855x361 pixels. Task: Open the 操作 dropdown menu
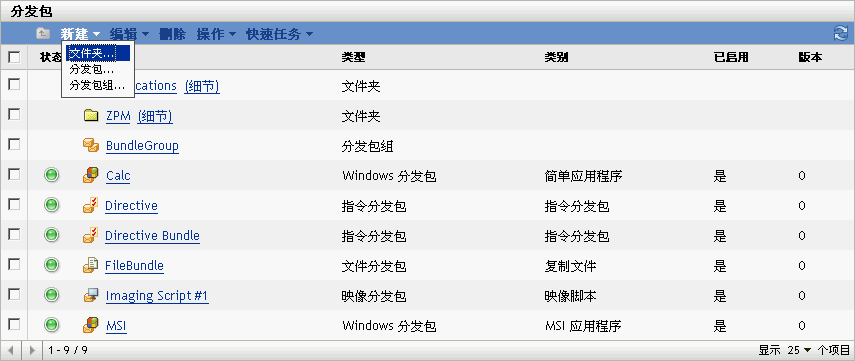pos(216,34)
